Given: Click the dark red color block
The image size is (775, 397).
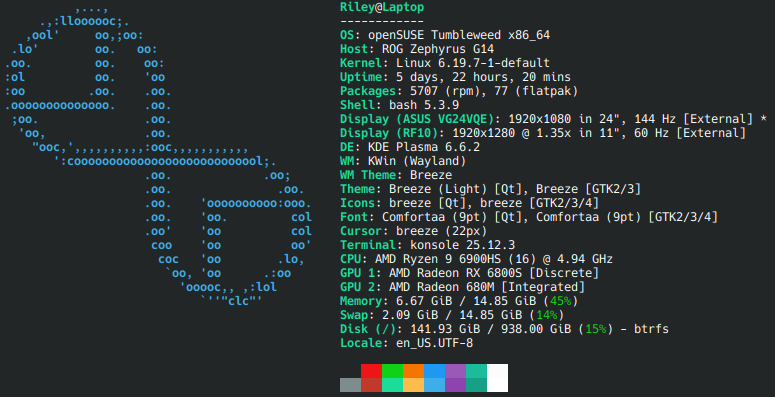Looking at the screenshot, I should pyautogui.click(x=371, y=385).
